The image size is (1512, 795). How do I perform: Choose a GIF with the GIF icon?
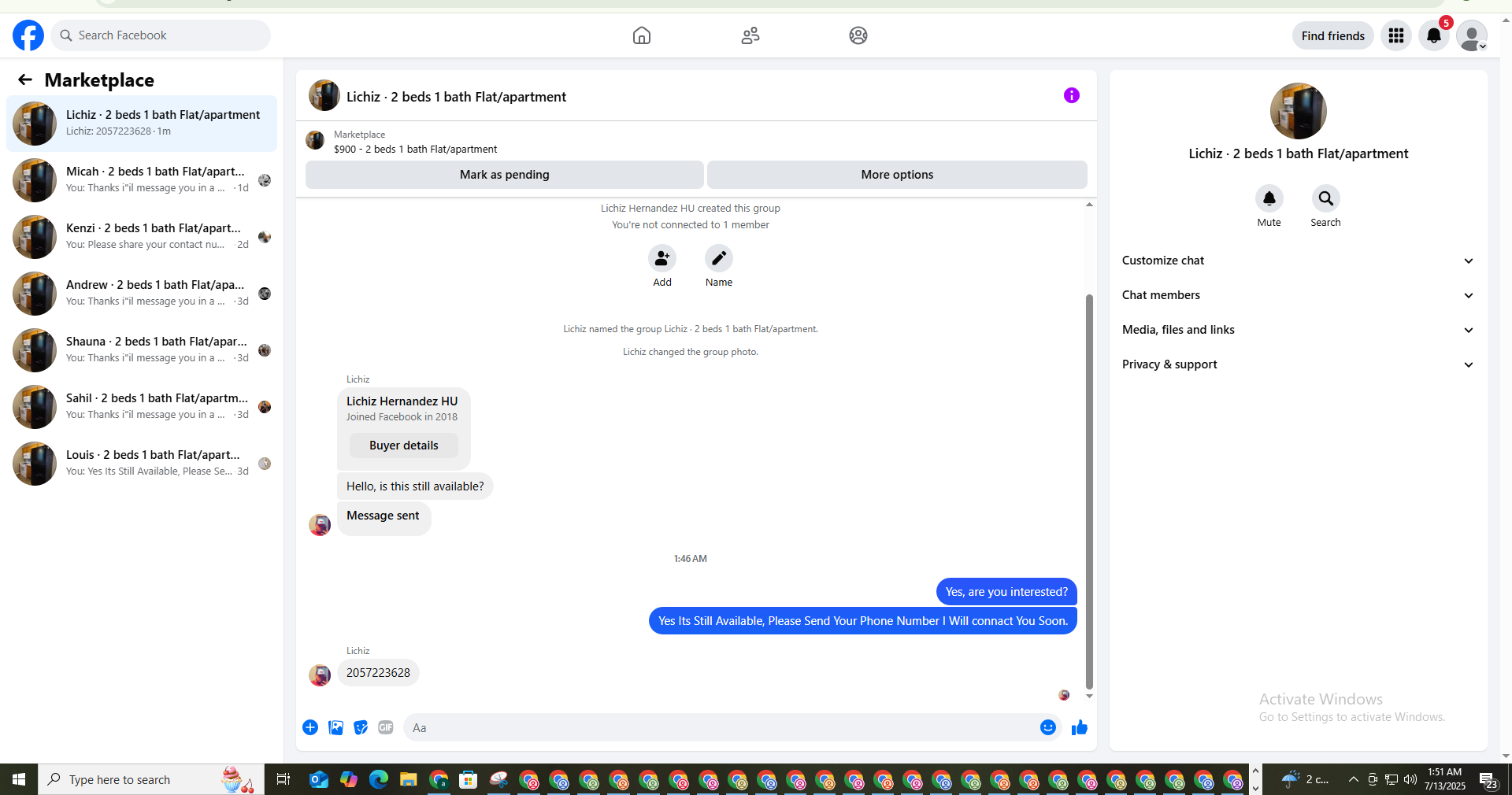[386, 727]
